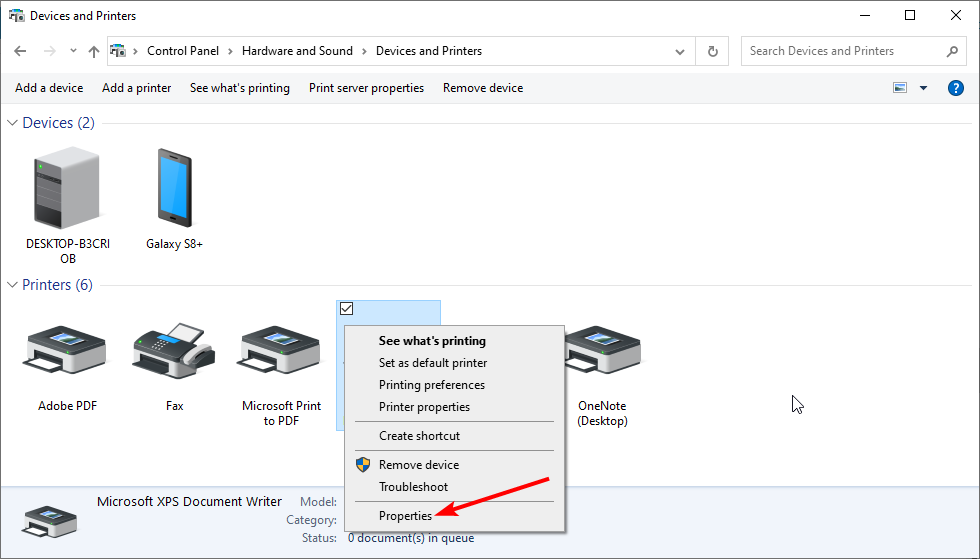The width and height of the screenshot is (980, 559).
Task: Click the refresh address bar button
Action: (712, 51)
